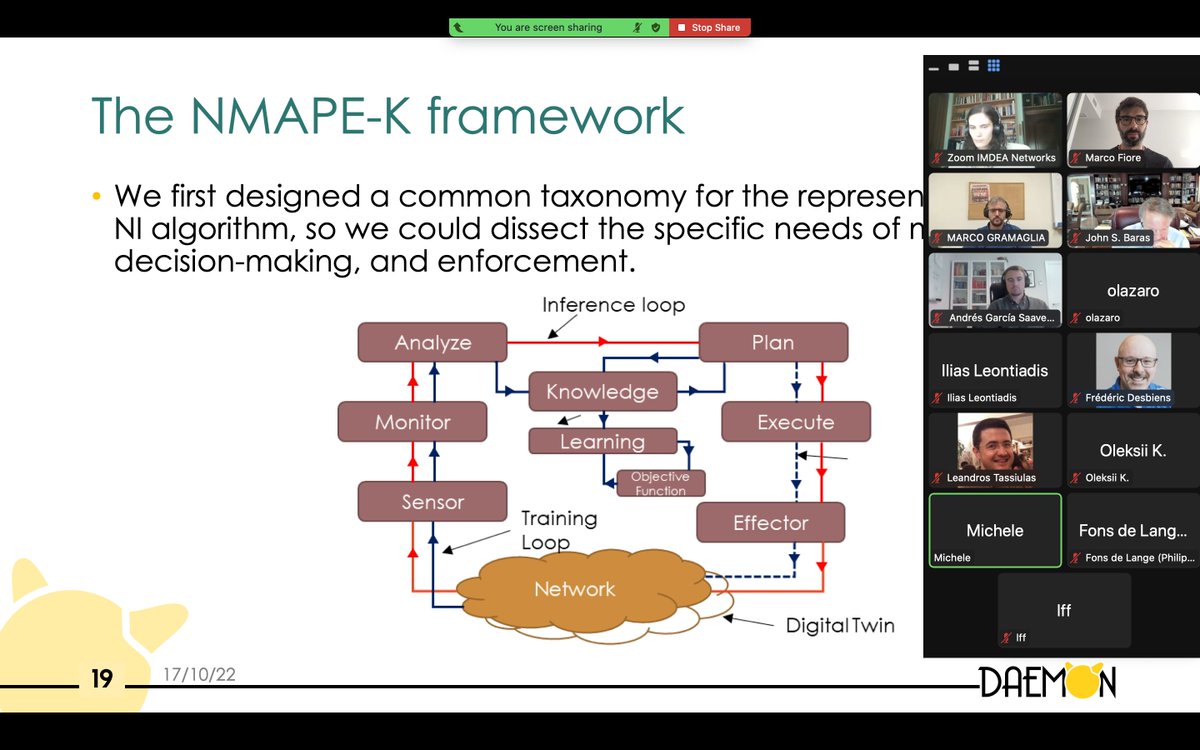
Task: Select Michele's highlighted participant tile
Action: click(995, 530)
